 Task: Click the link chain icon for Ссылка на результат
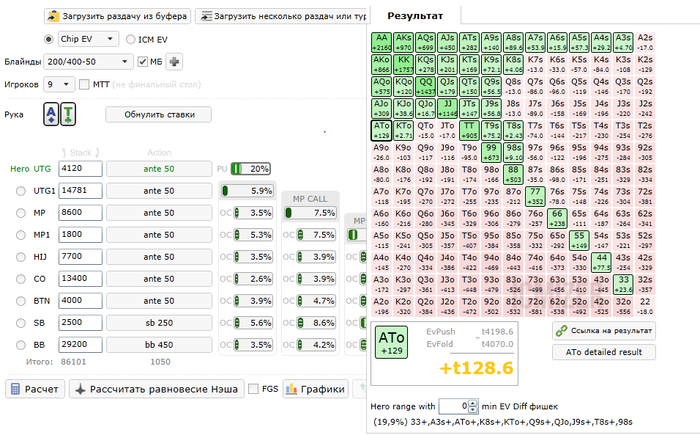(561, 331)
